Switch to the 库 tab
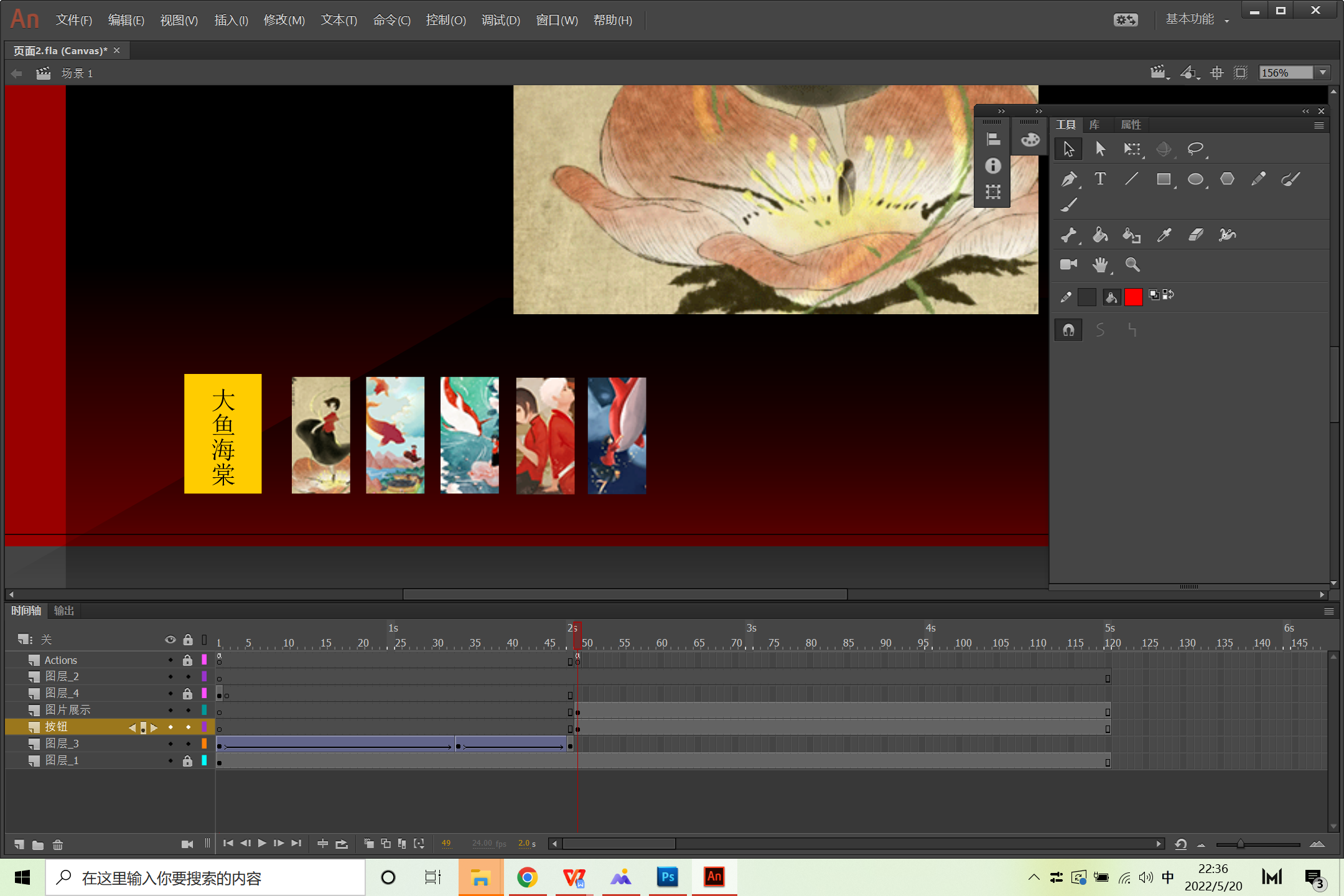This screenshot has height=896, width=1344. 1094,124
